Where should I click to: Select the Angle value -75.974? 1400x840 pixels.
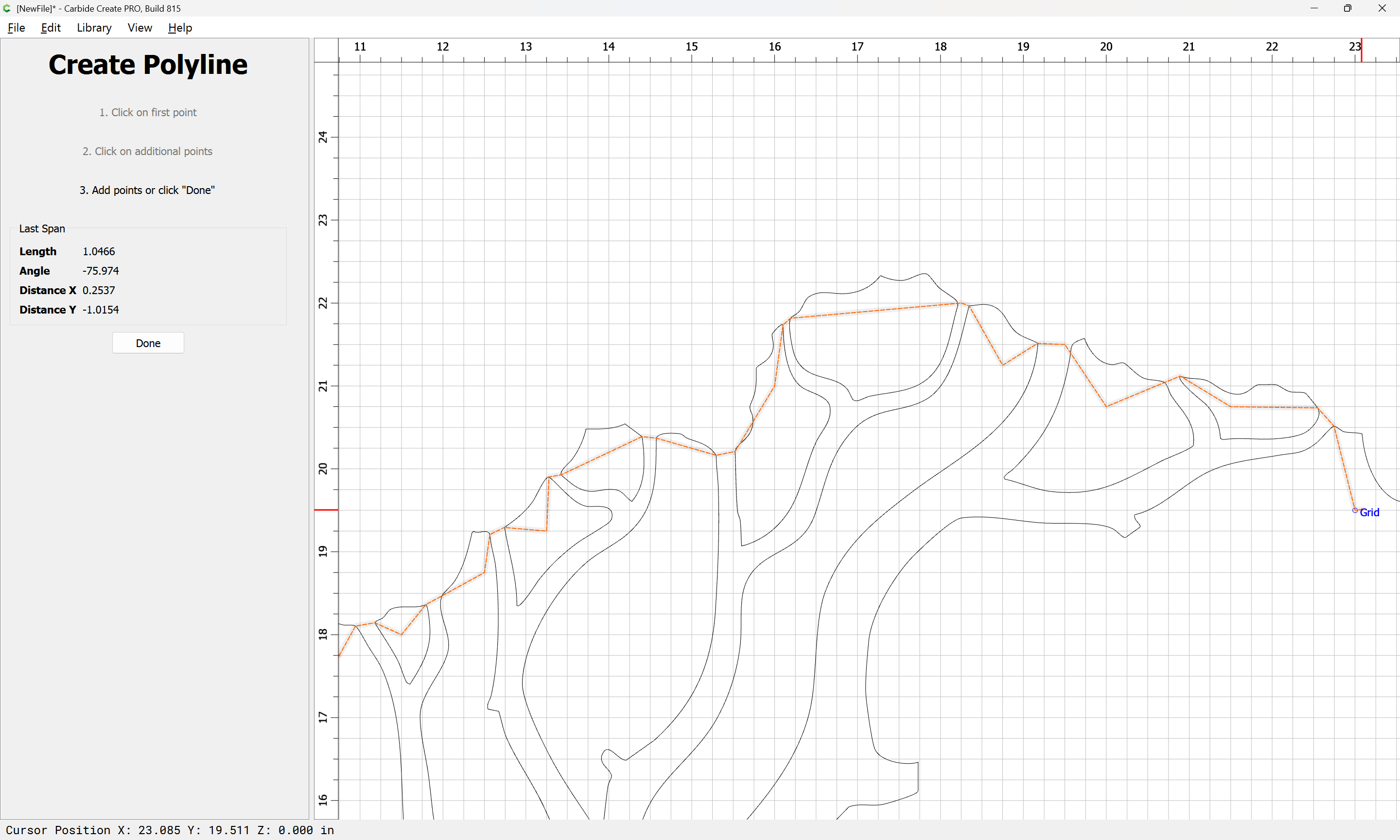tap(101, 271)
